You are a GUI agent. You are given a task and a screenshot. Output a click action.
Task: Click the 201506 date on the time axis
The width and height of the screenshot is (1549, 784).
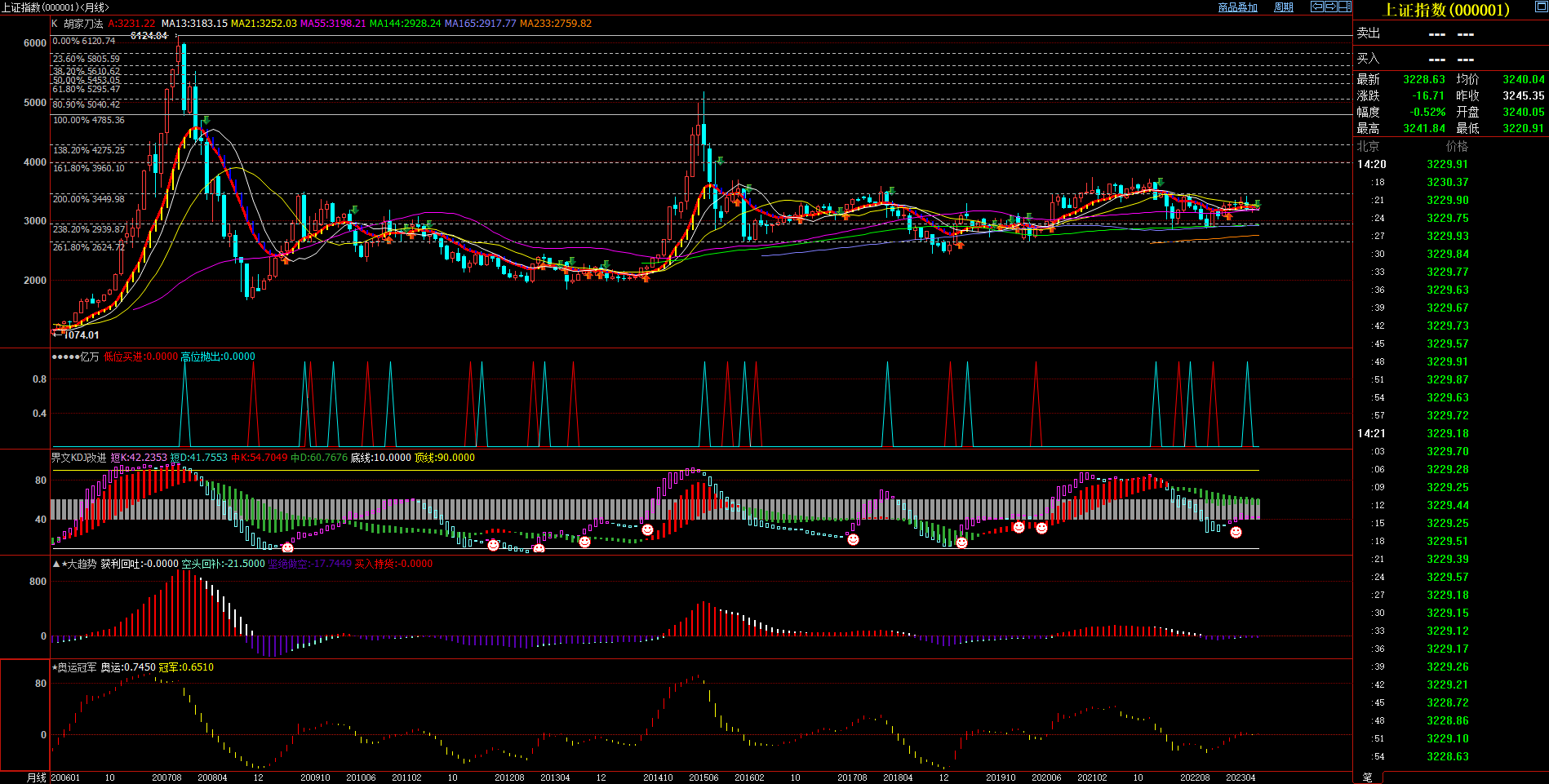pyautogui.click(x=703, y=777)
